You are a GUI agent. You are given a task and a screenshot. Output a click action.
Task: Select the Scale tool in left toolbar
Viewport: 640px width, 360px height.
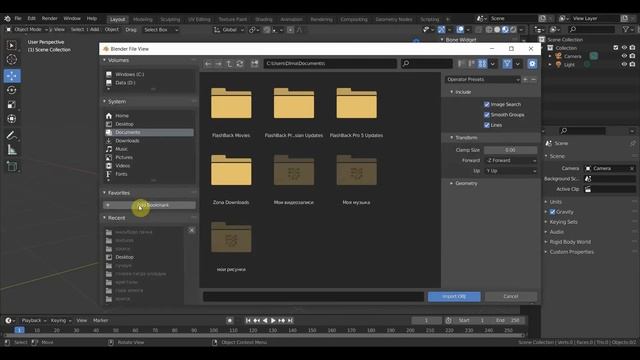(11, 104)
